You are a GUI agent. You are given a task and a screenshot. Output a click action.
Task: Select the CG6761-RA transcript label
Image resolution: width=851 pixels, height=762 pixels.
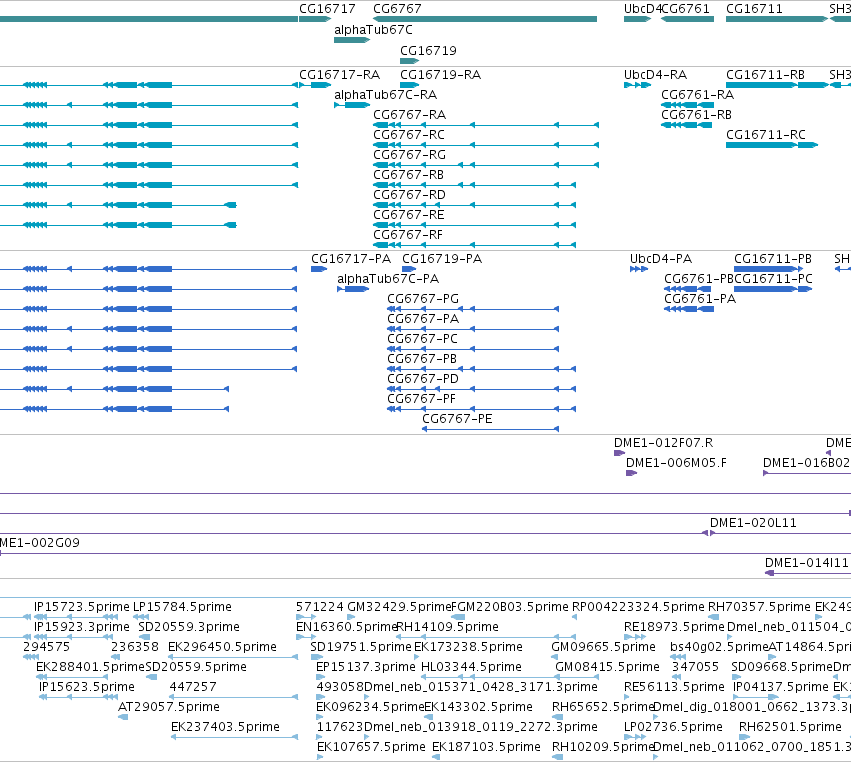[697, 94]
